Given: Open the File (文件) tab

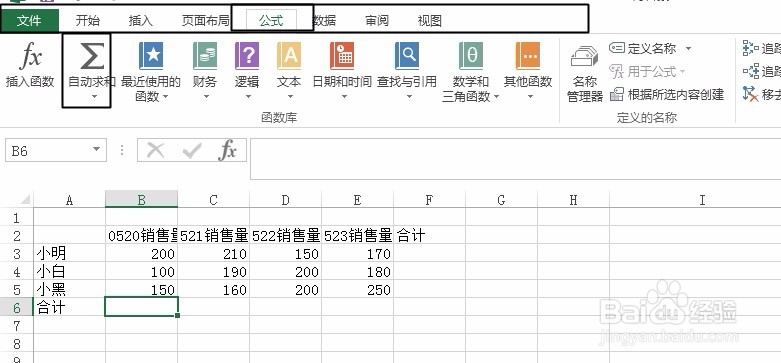Looking at the screenshot, I should click(29, 20).
